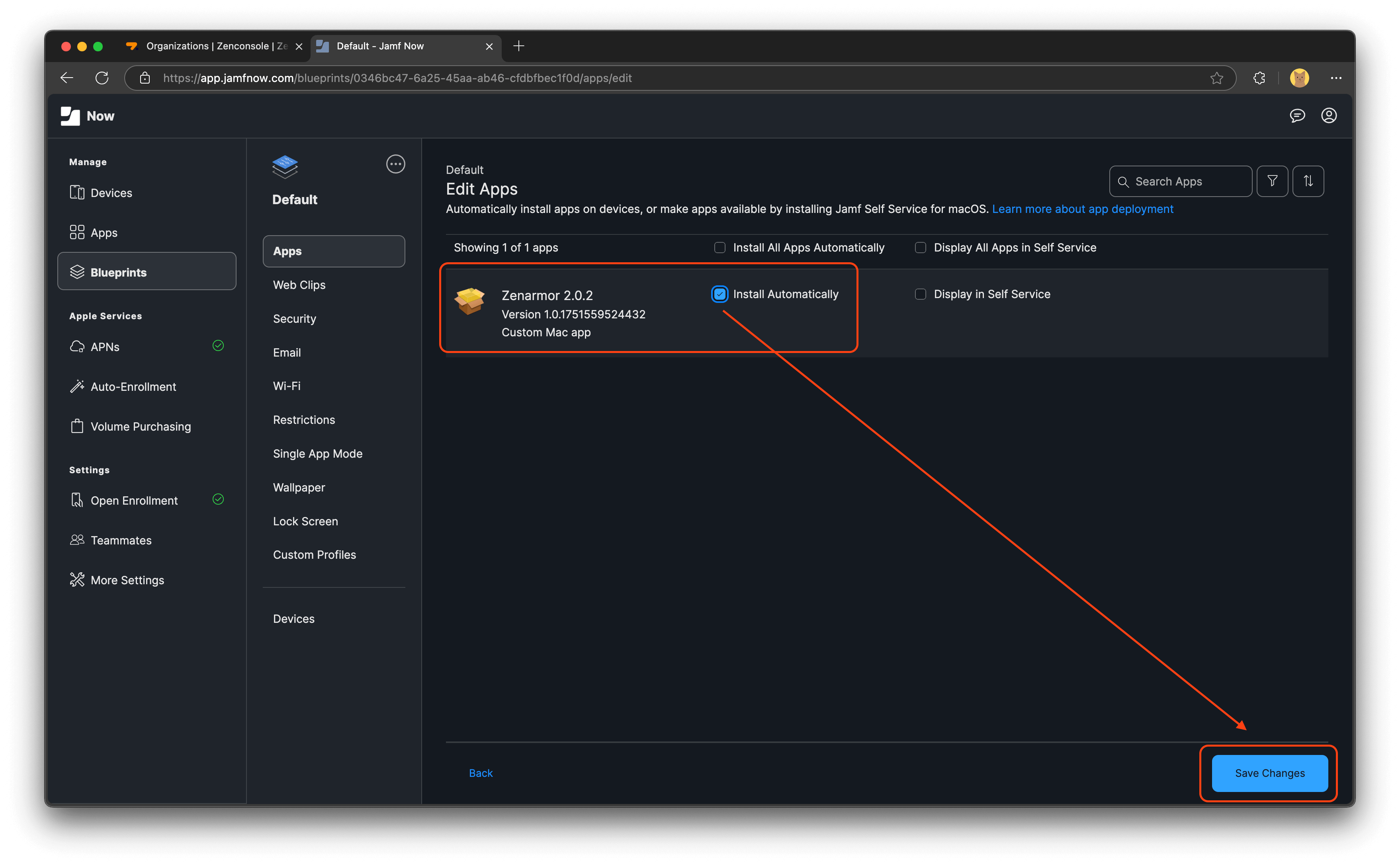
Task: Sort the apps list
Action: click(1308, 181)
